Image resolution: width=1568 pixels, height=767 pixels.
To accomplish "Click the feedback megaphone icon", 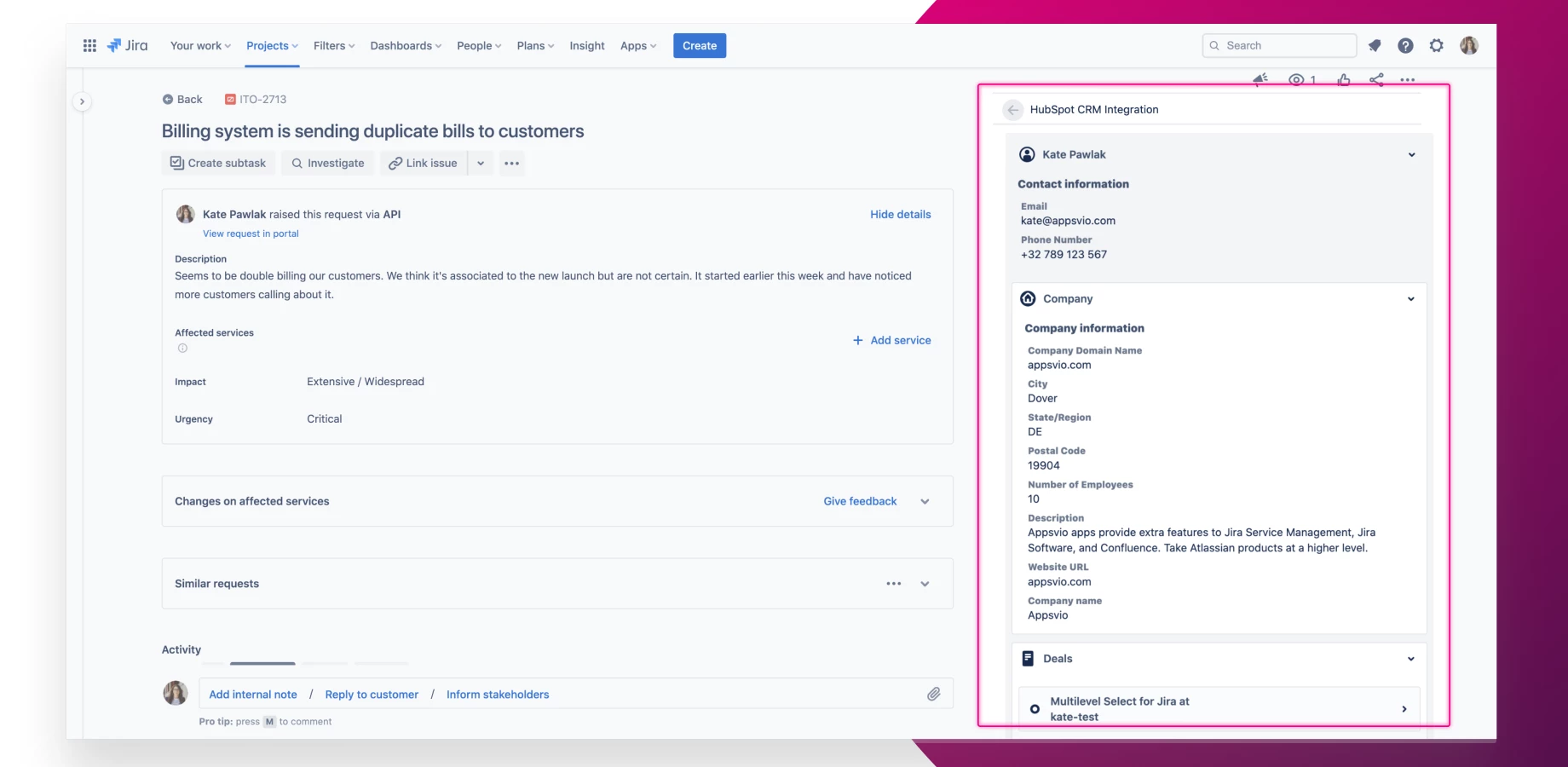I will [x=1260, y=79].
